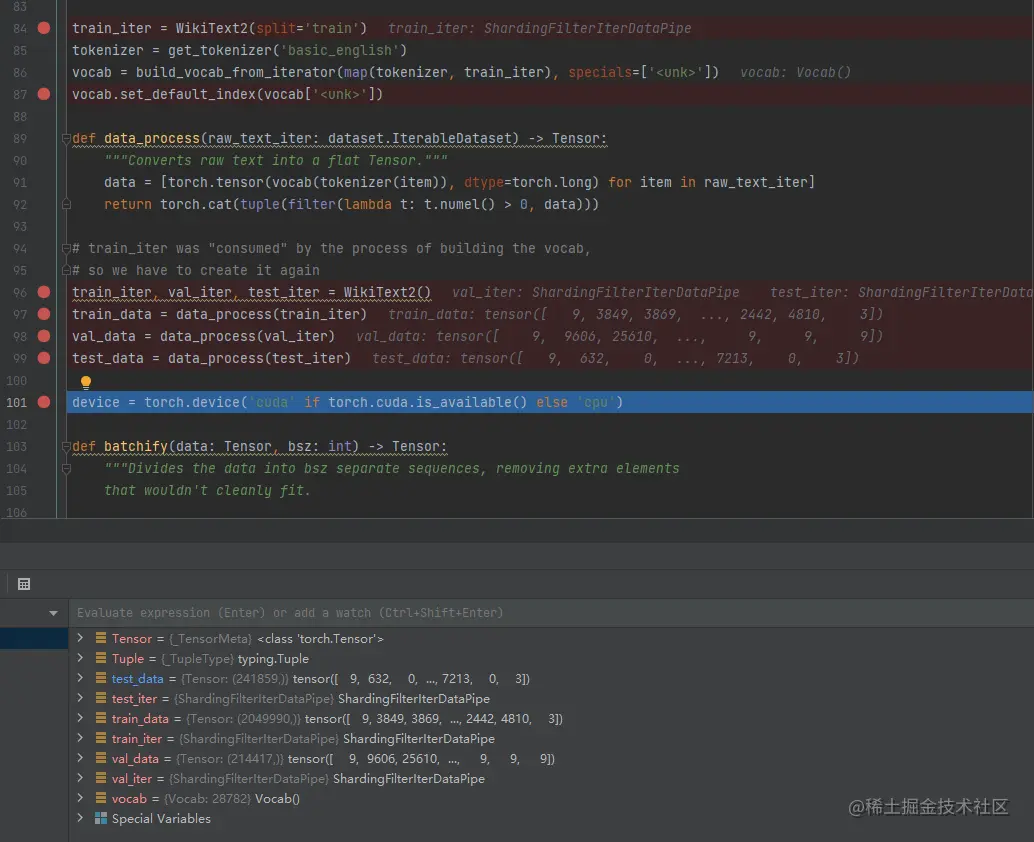This screenshot has height=842, width=1034.
Task: Select the val_data variable name
Action: coord(135,759)
